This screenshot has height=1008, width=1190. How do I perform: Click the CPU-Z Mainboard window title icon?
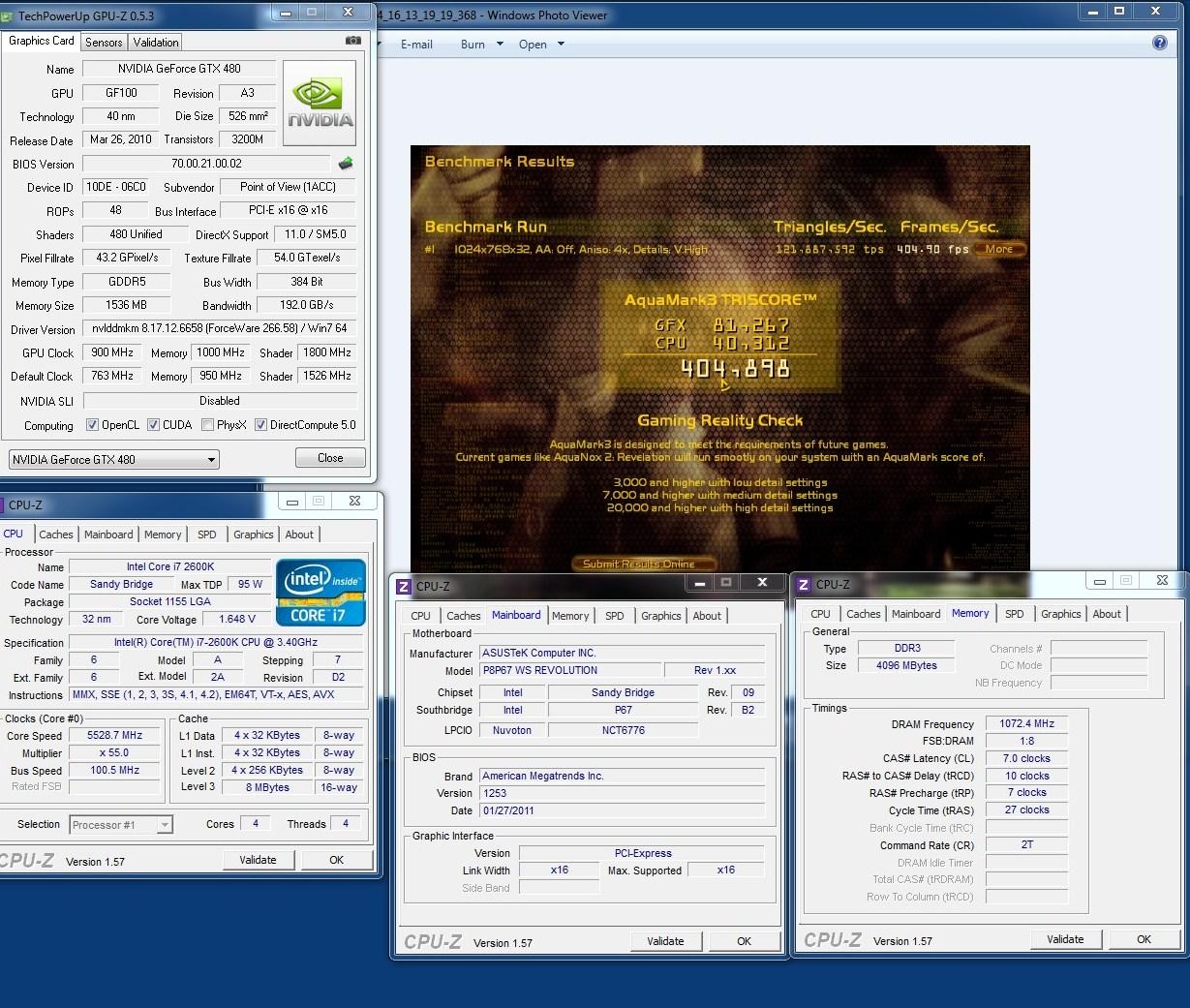point(404,586)
